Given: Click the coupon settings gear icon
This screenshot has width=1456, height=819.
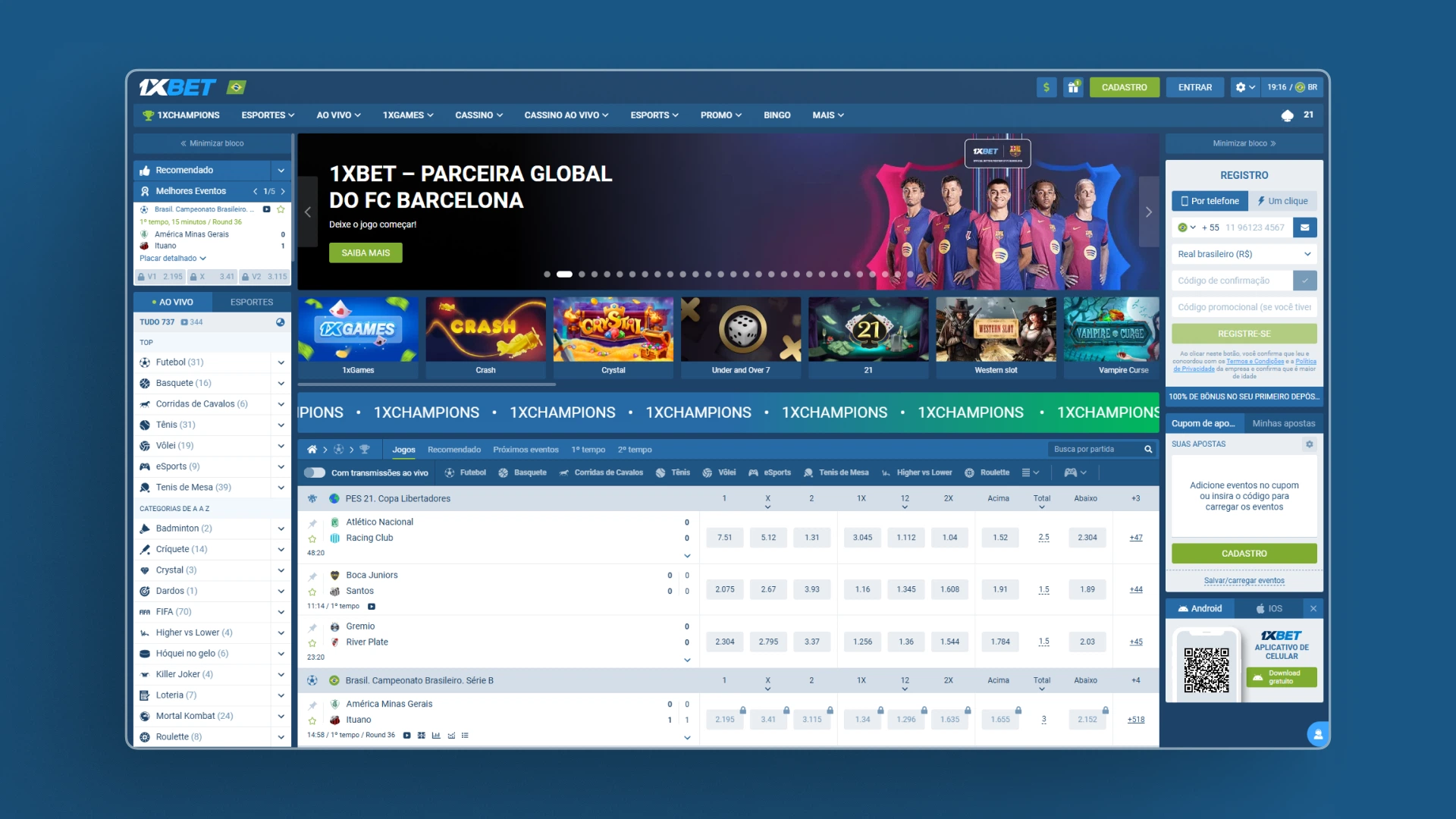Looking at the screenshot, I should (x=1309, y=444).
